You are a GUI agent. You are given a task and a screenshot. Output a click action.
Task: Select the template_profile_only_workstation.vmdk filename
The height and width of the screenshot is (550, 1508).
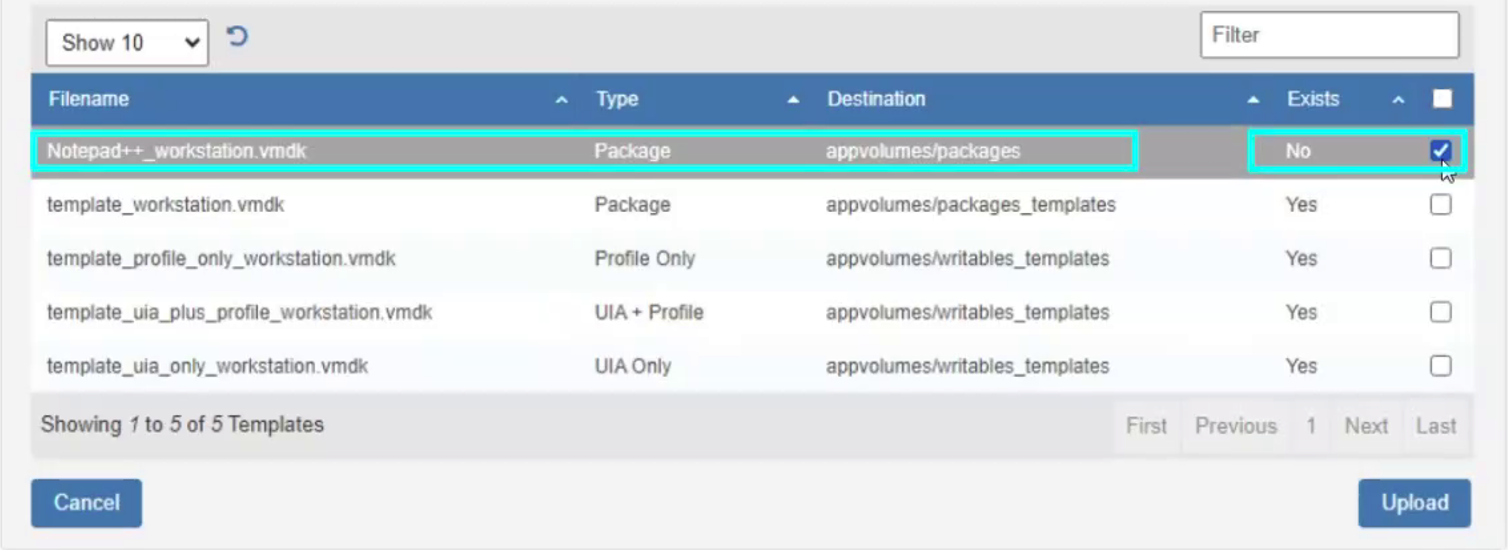[x=221, y=258]
